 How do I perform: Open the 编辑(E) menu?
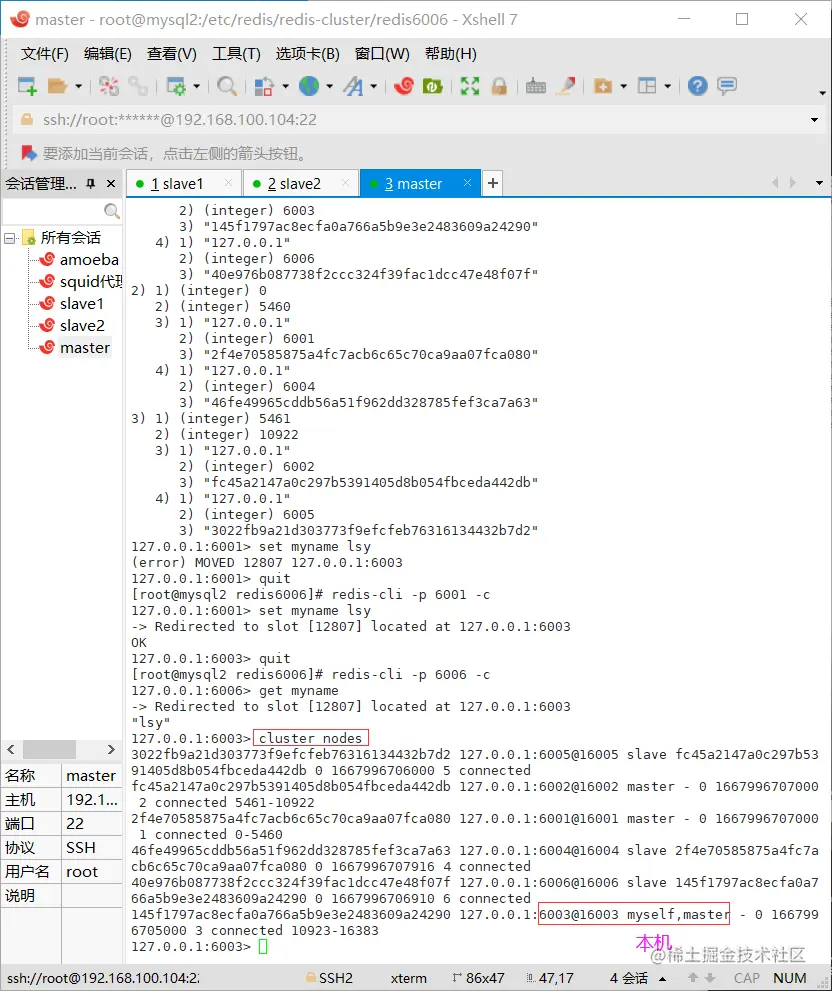point(107,54)
